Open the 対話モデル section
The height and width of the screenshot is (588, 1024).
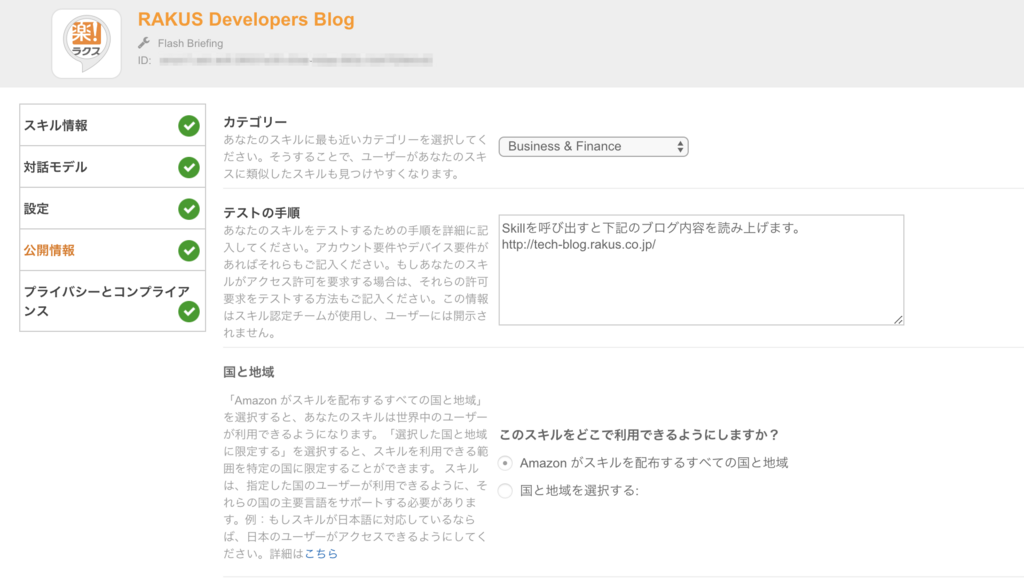(x=112, y=167)
